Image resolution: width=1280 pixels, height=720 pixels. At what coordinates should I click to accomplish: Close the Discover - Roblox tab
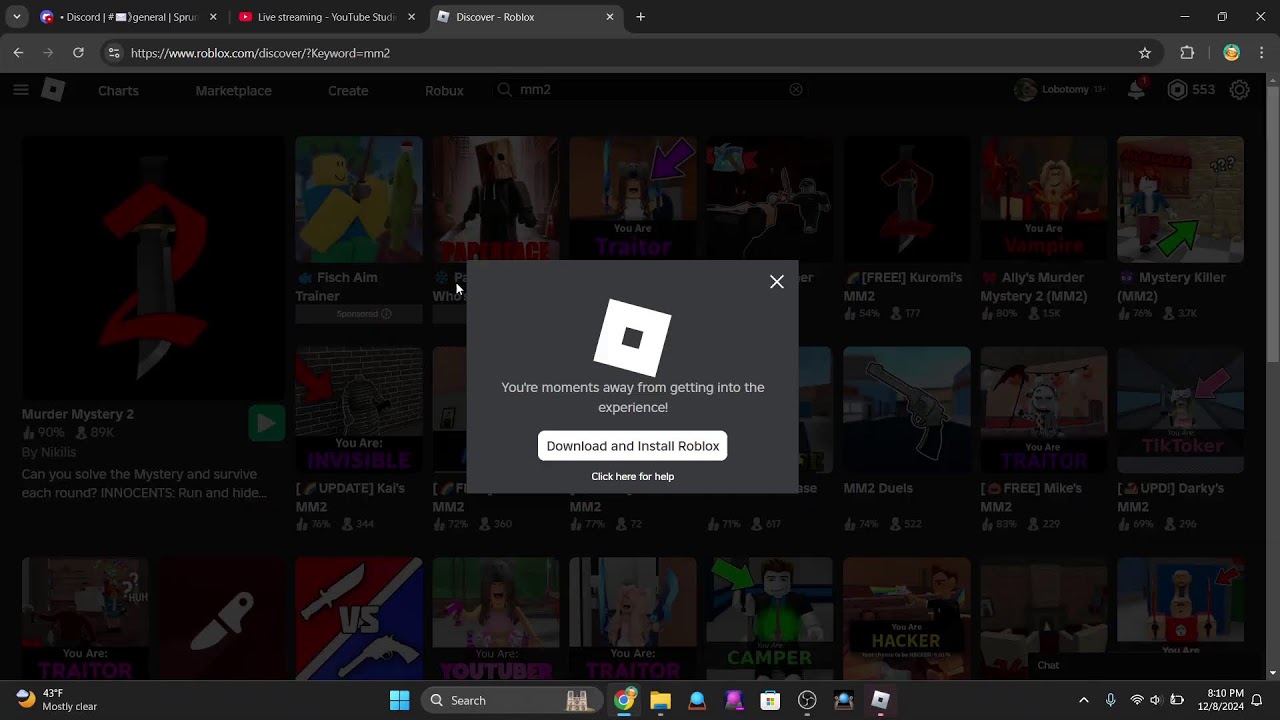click(x=610, y=17)
